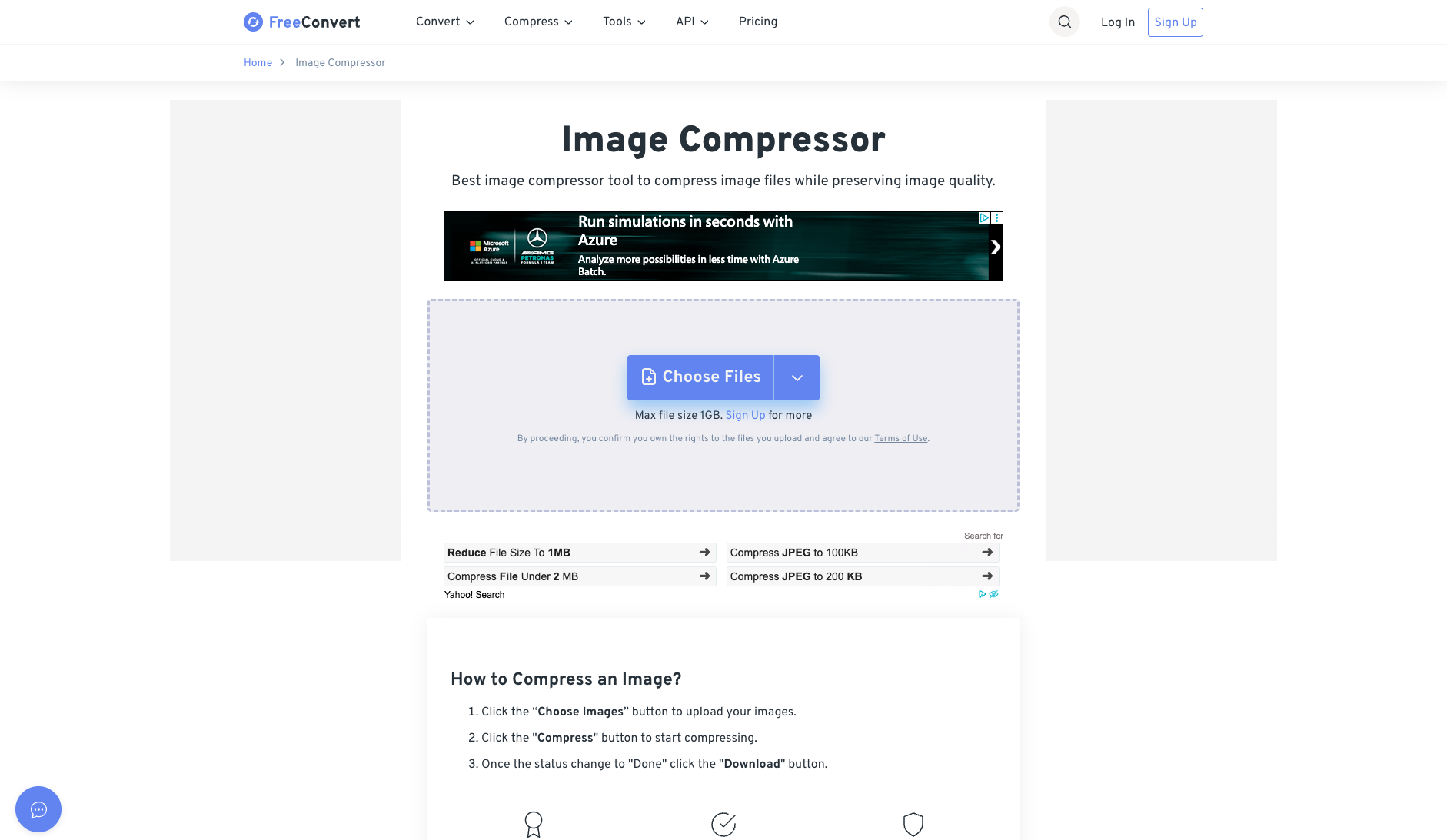Image resolution: width=1447 pixels, height=840 pixels.
Task: Click arrow beside Compress JPEG to 200 KB
Action: click(987, 576)
